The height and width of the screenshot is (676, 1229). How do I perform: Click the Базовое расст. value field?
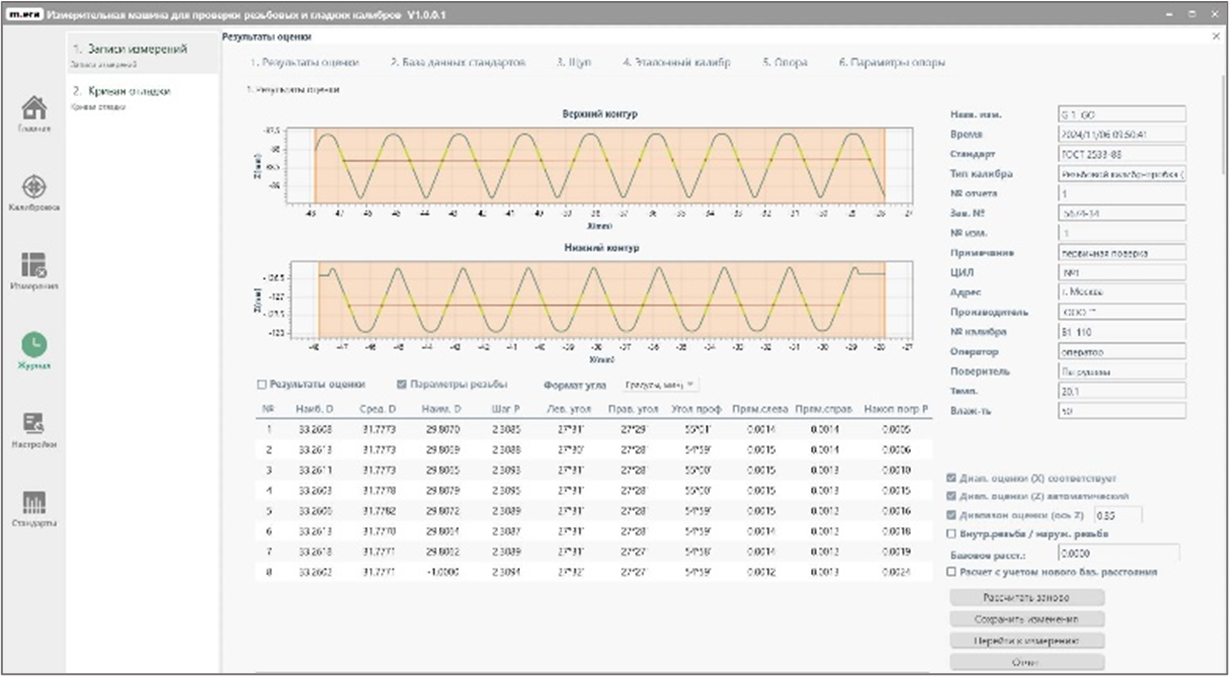click(x=1118, y=552)
